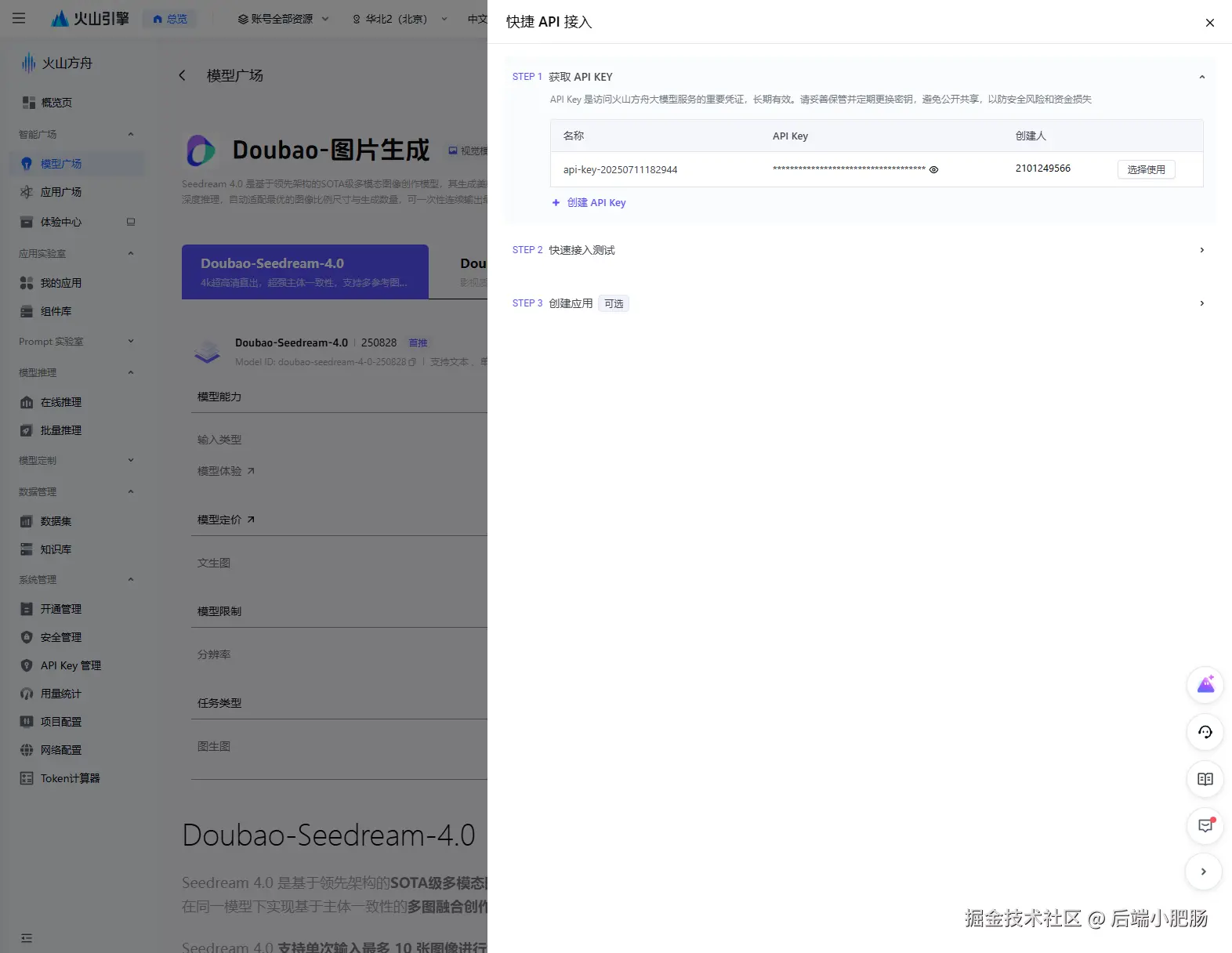Click the 可选 tag beside 创建应用
The height and width of the screenshot is (953, 1232).
pyautogui.click(x=614, y=303)
